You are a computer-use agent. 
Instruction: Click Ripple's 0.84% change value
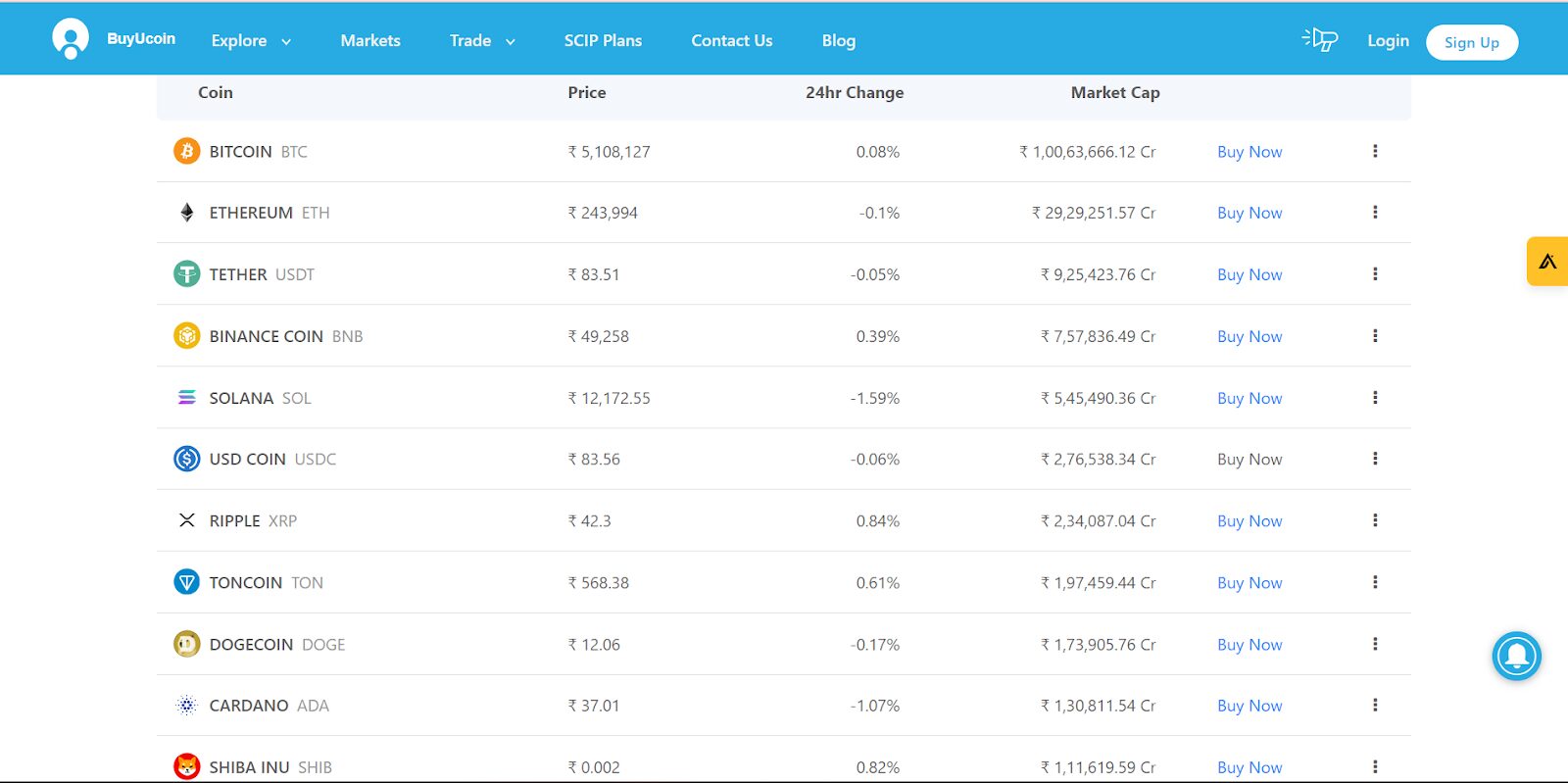(878, 520)
